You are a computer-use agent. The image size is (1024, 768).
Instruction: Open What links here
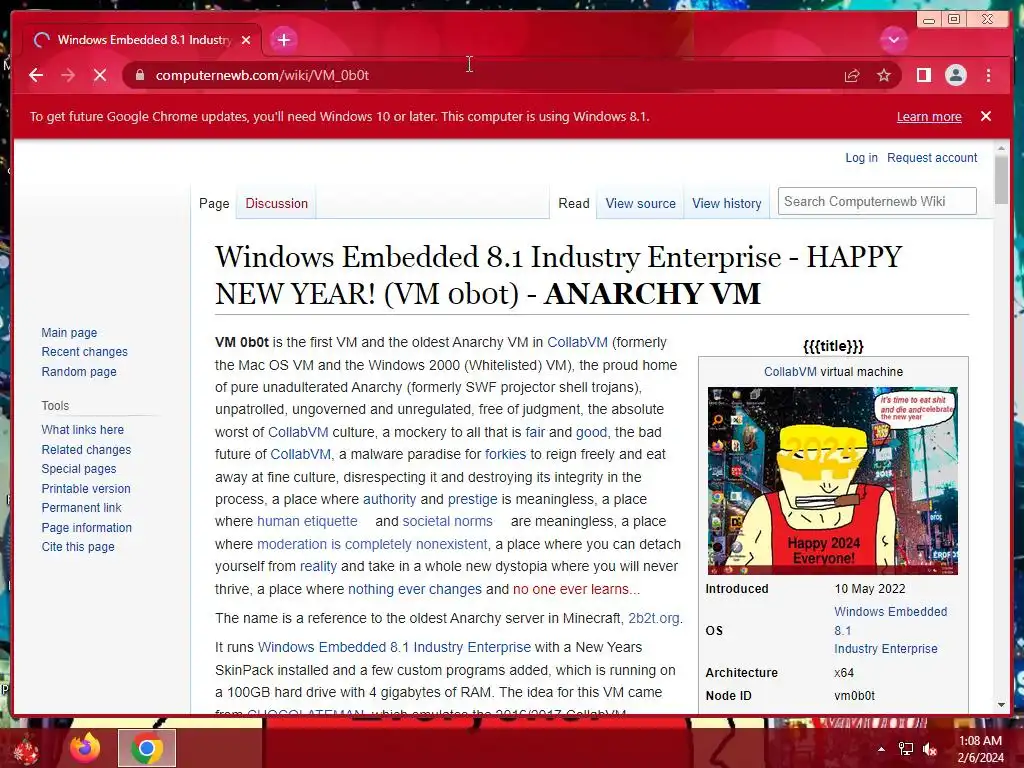82,430
